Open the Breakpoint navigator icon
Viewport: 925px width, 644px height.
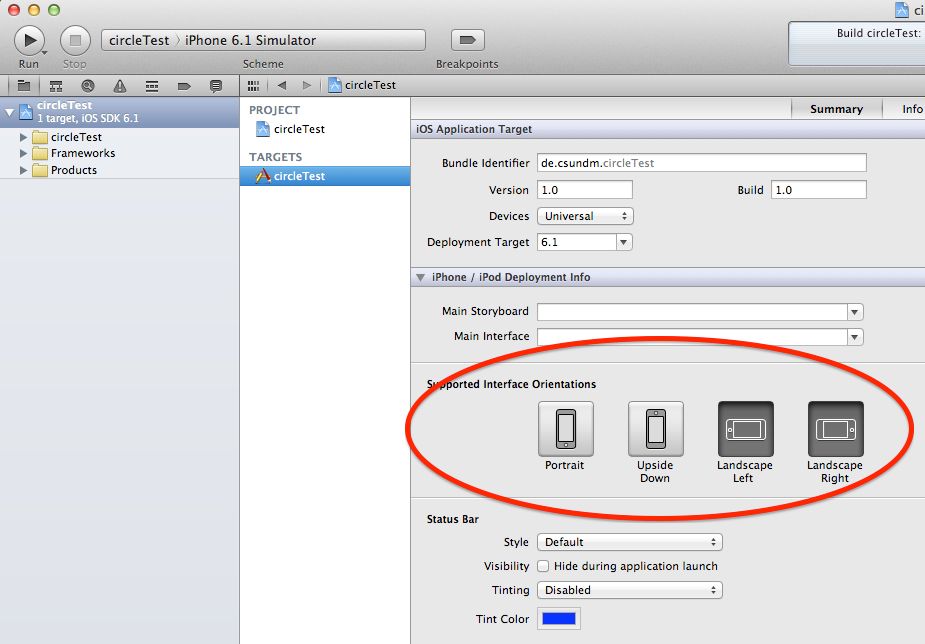(184, 86)
